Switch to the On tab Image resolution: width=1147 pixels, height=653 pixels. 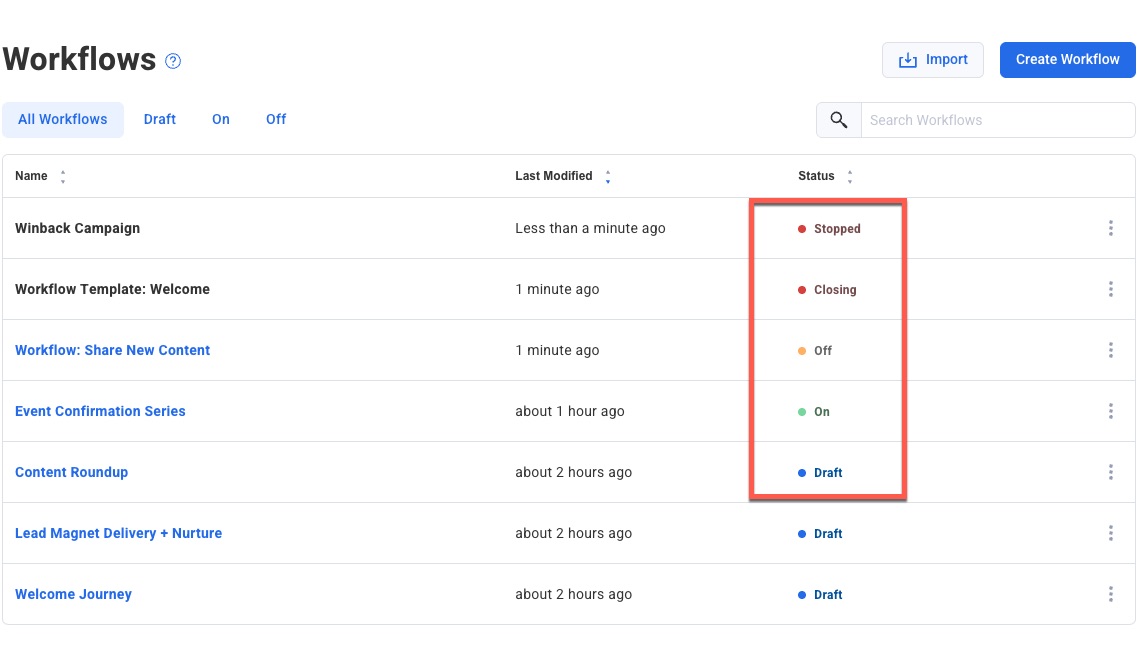(x=221, y=119)
